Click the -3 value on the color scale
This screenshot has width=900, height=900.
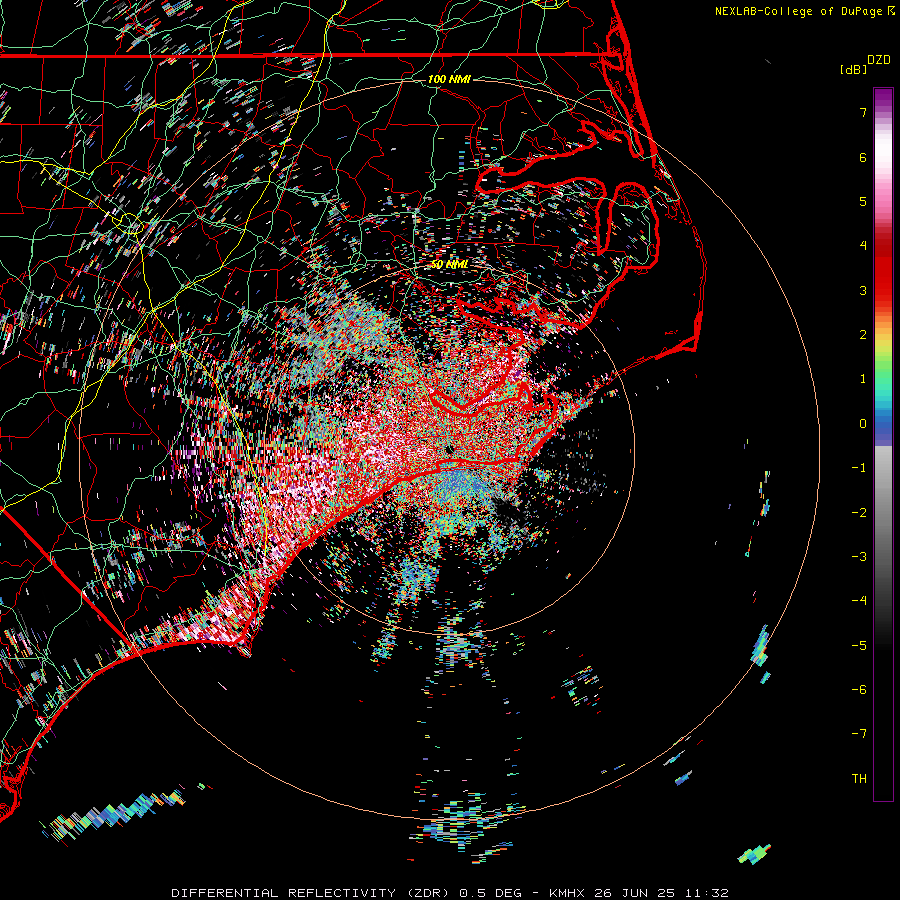pos(859,556)
